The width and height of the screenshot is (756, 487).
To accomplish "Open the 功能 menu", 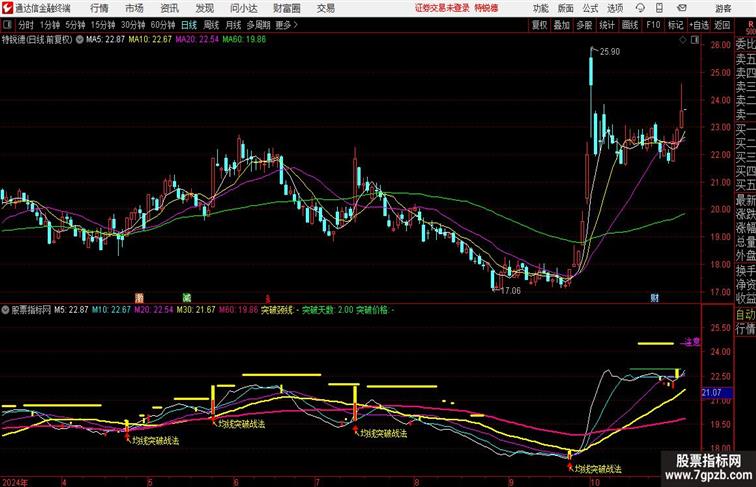I will coord(540,8).
